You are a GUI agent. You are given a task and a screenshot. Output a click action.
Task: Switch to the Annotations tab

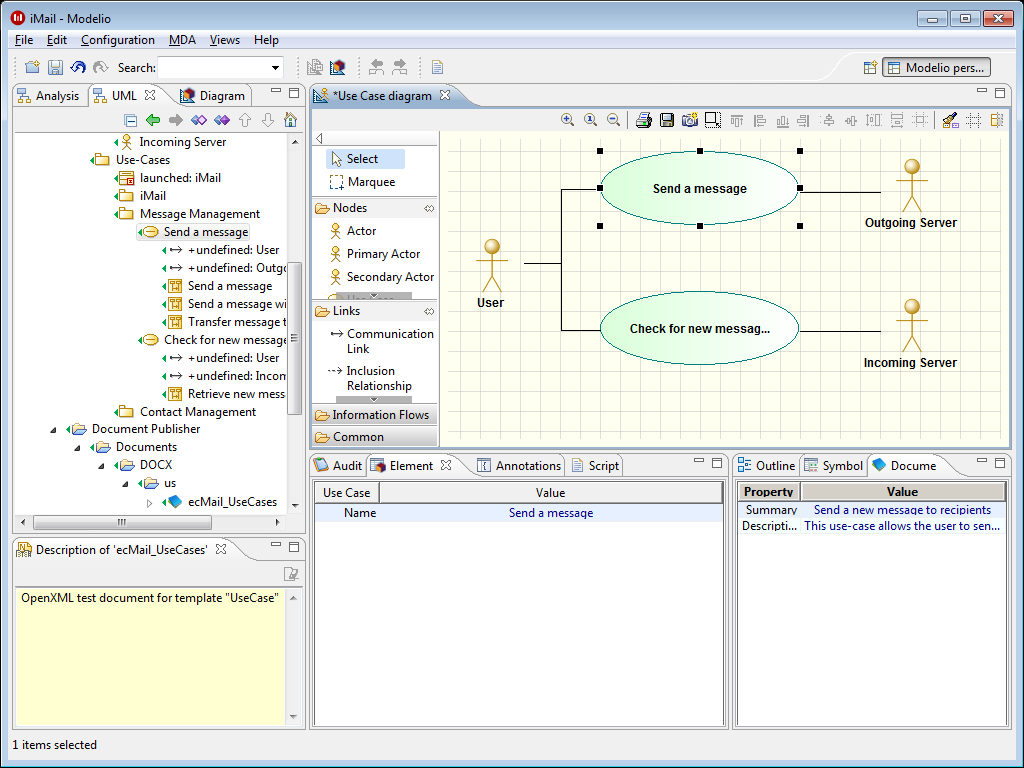[520, 466]
